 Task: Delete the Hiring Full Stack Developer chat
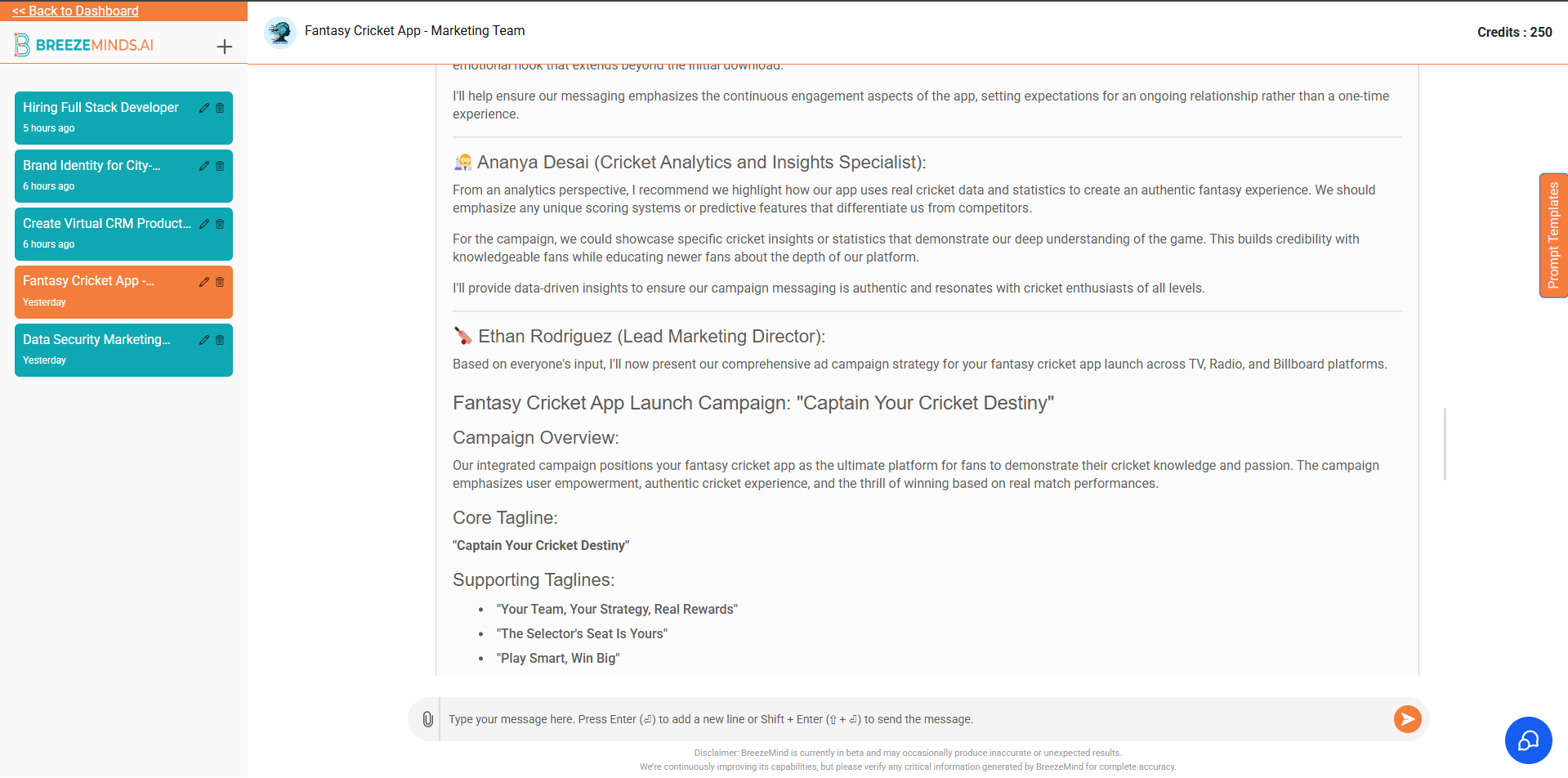(220, 108)
